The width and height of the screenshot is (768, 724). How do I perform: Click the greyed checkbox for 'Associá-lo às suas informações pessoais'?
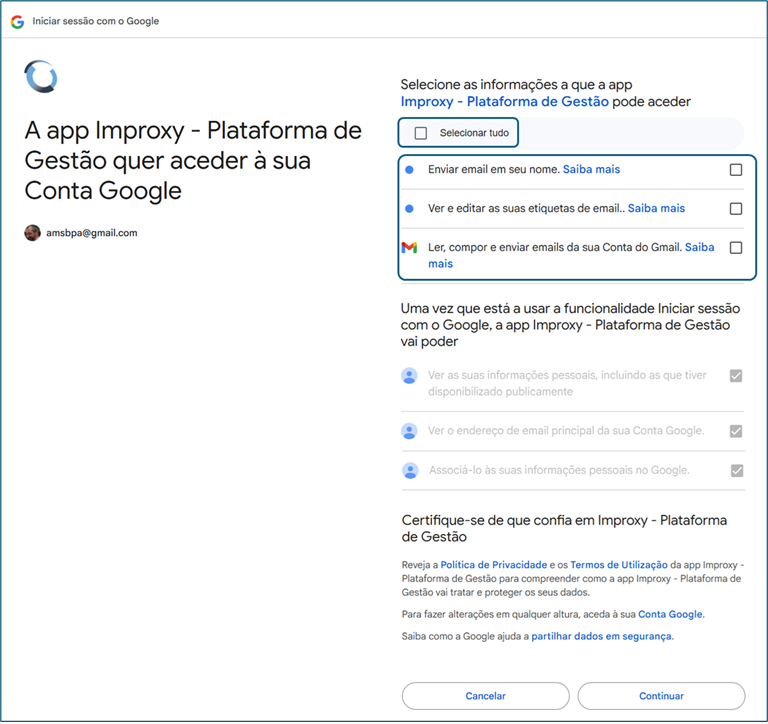pos(737,470)
